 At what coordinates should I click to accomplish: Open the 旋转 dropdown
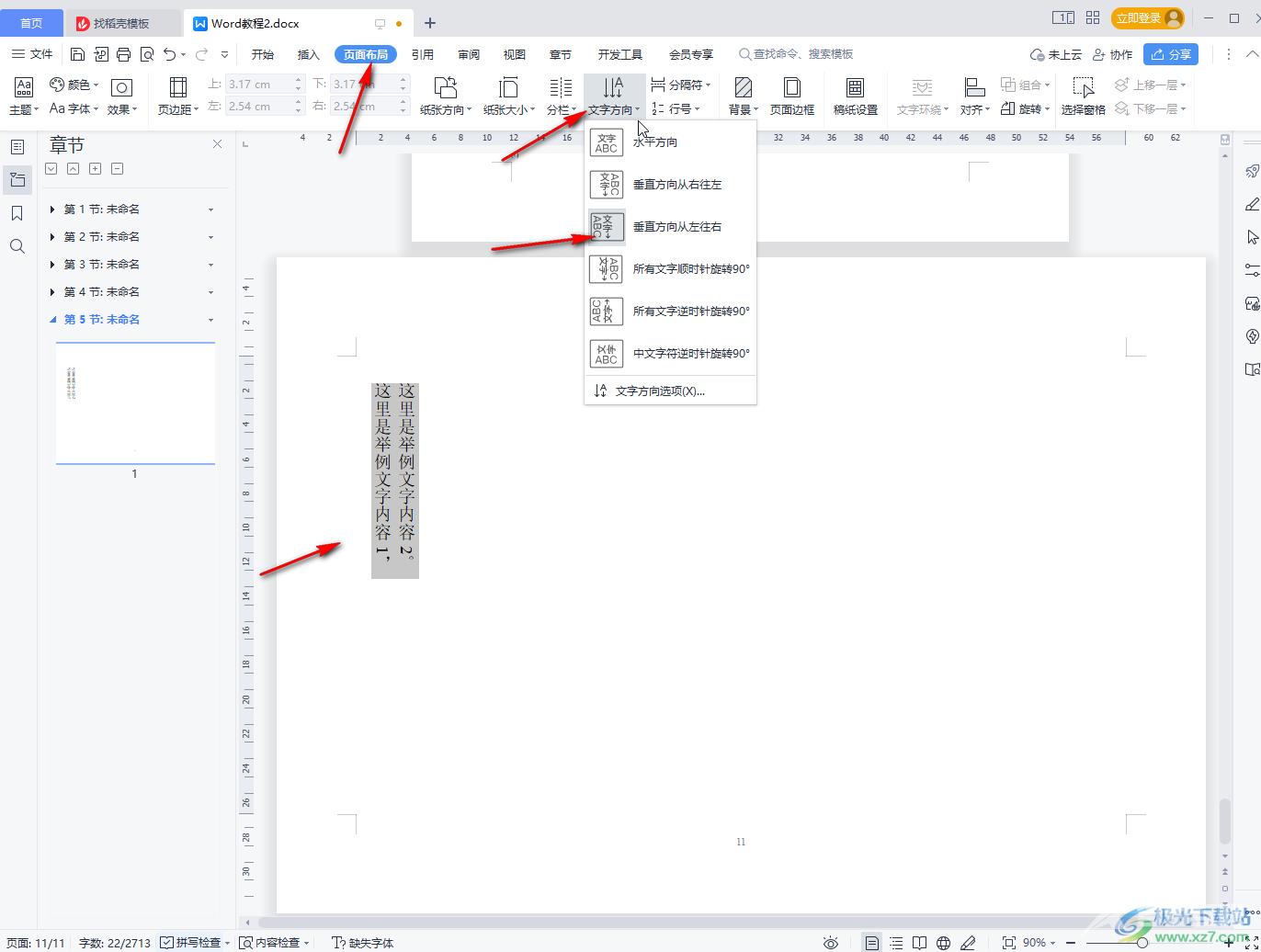pos(1025,108)
